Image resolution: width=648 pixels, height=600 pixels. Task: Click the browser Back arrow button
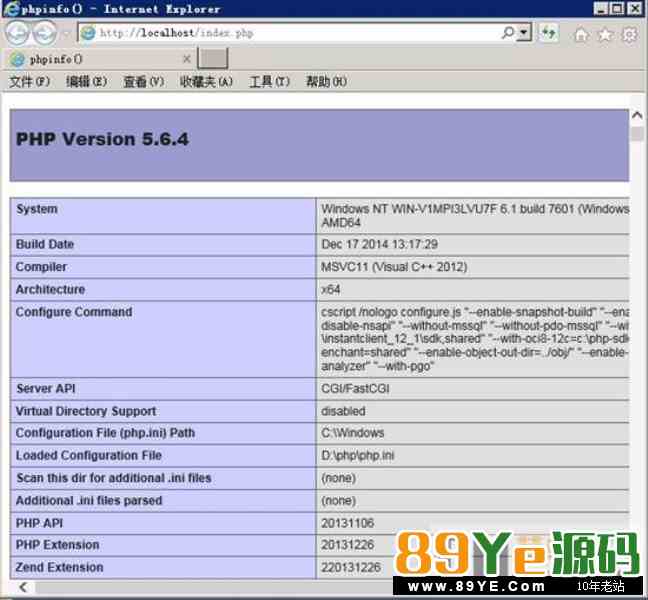click(17, 32)
